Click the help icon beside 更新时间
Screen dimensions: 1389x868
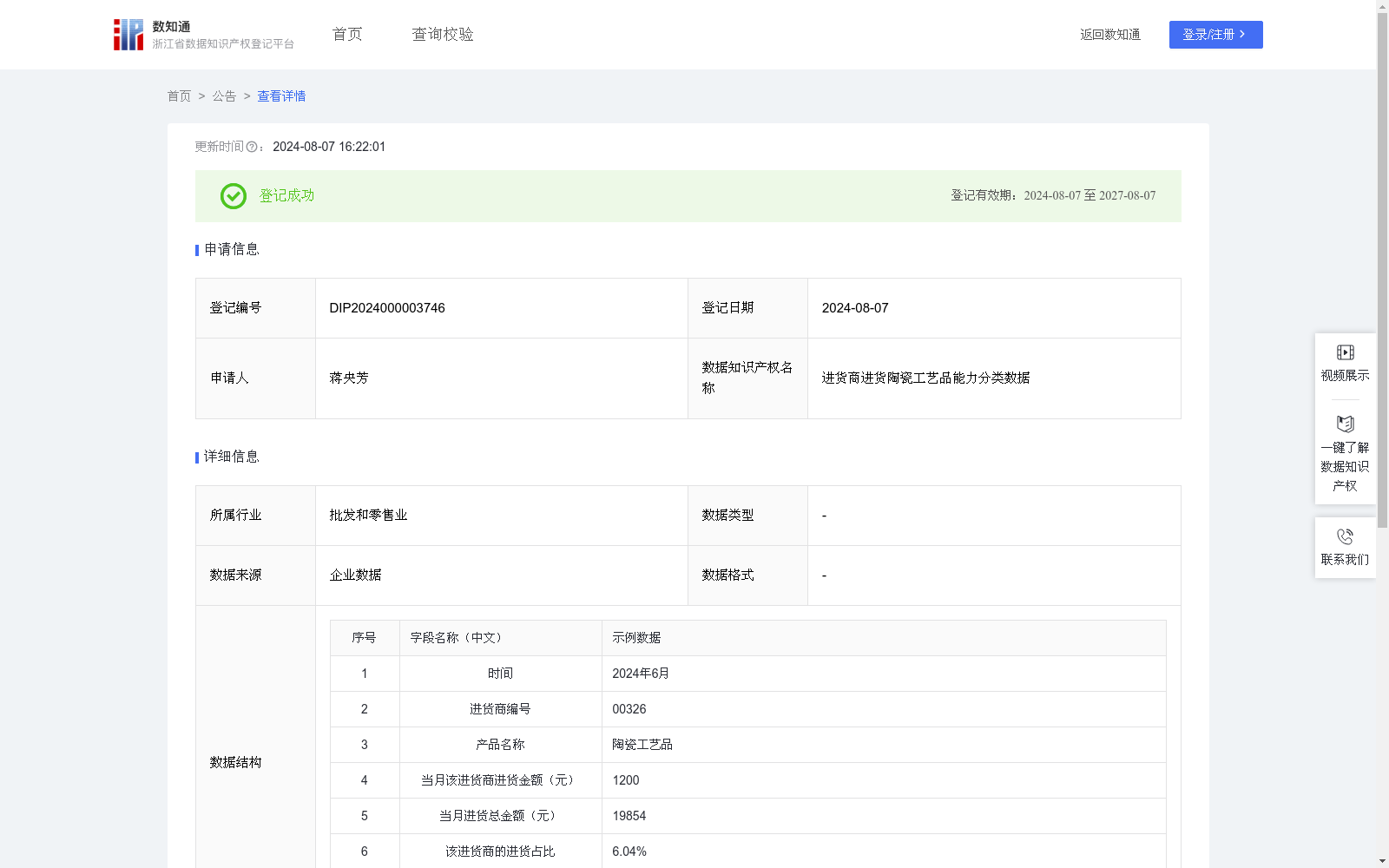252,148
